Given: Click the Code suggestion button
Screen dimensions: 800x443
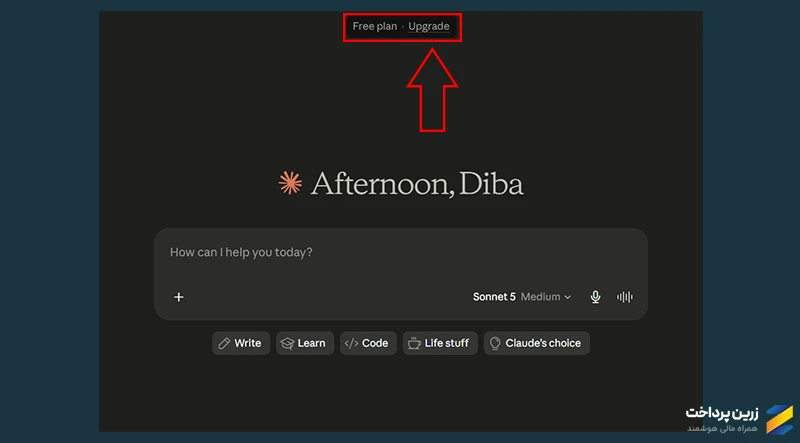Looking at the screenshot, I should (x=368, y=343).
